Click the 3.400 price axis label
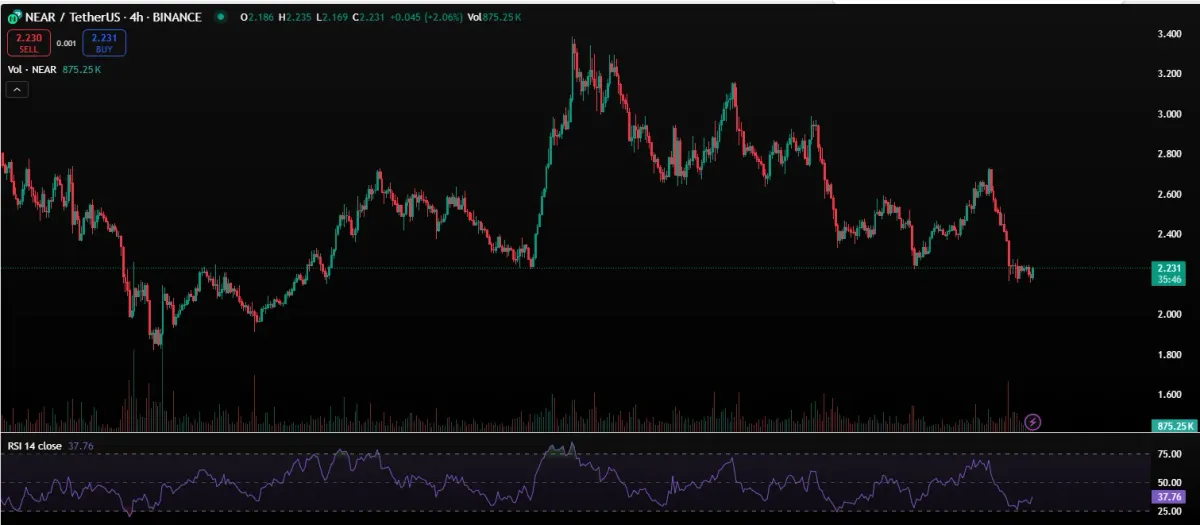The image size is (1200, 525). point(1170,35)
